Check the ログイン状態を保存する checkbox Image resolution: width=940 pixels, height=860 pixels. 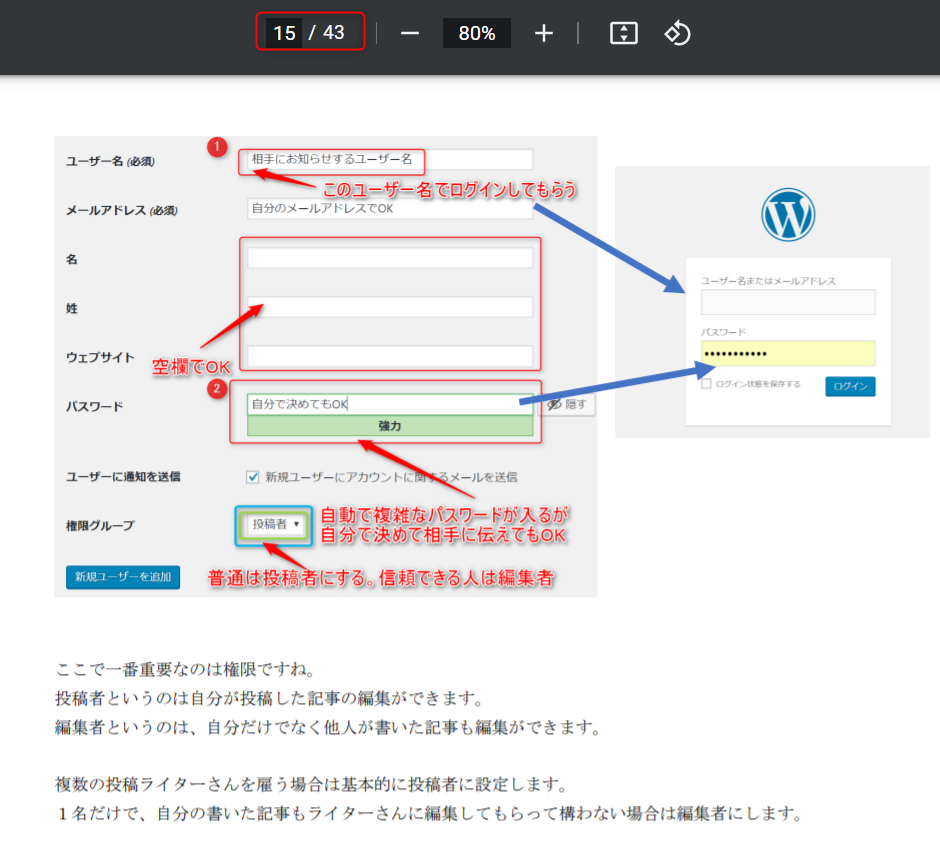[707, 384]
